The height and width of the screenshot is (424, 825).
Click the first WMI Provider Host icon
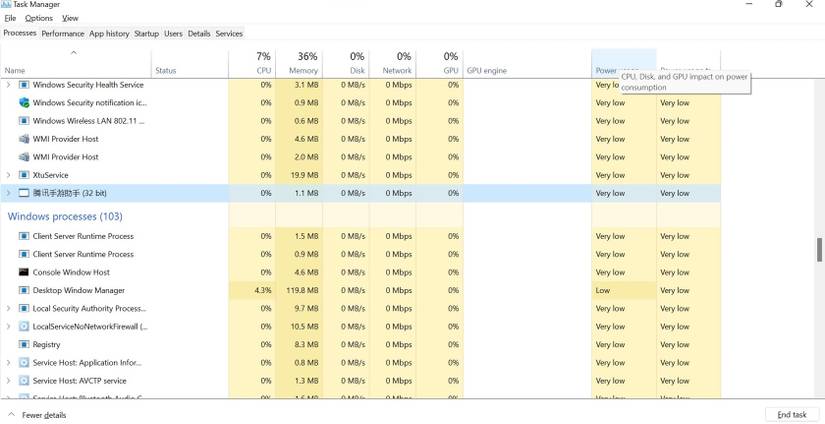tap(24, 139)
